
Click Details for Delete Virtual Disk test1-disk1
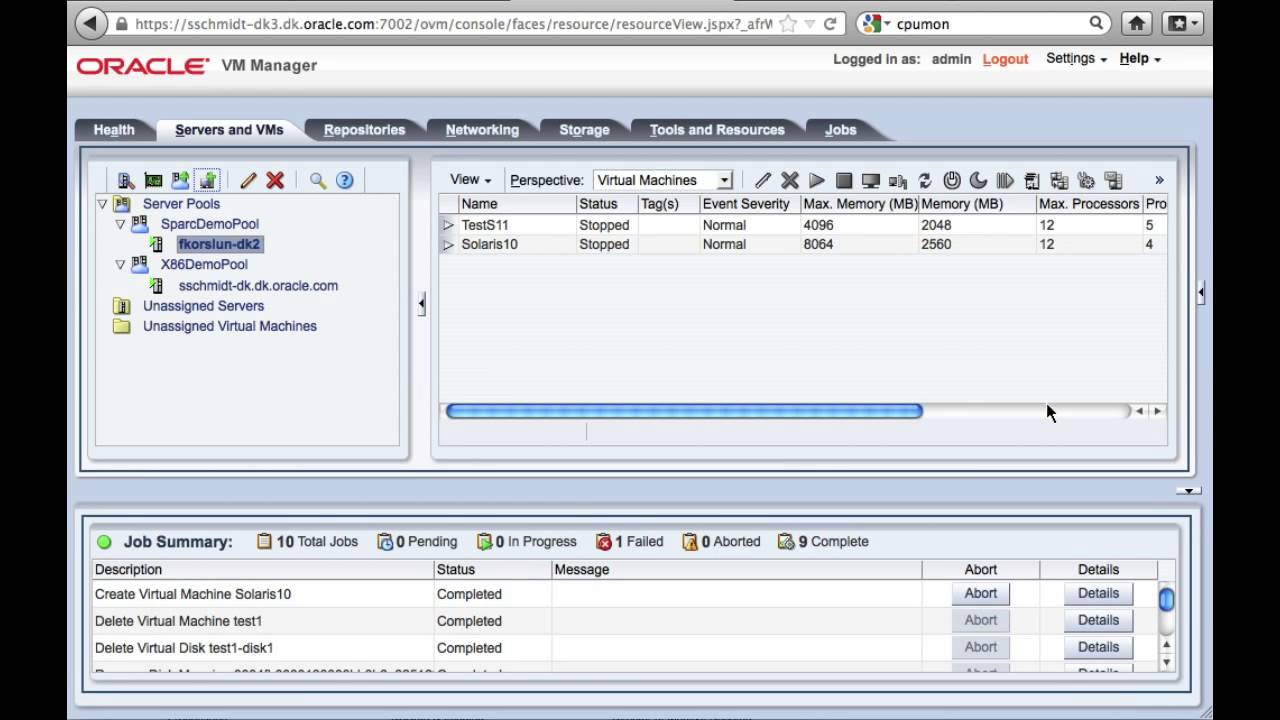pyautogui.click(x=1098, y=647)
